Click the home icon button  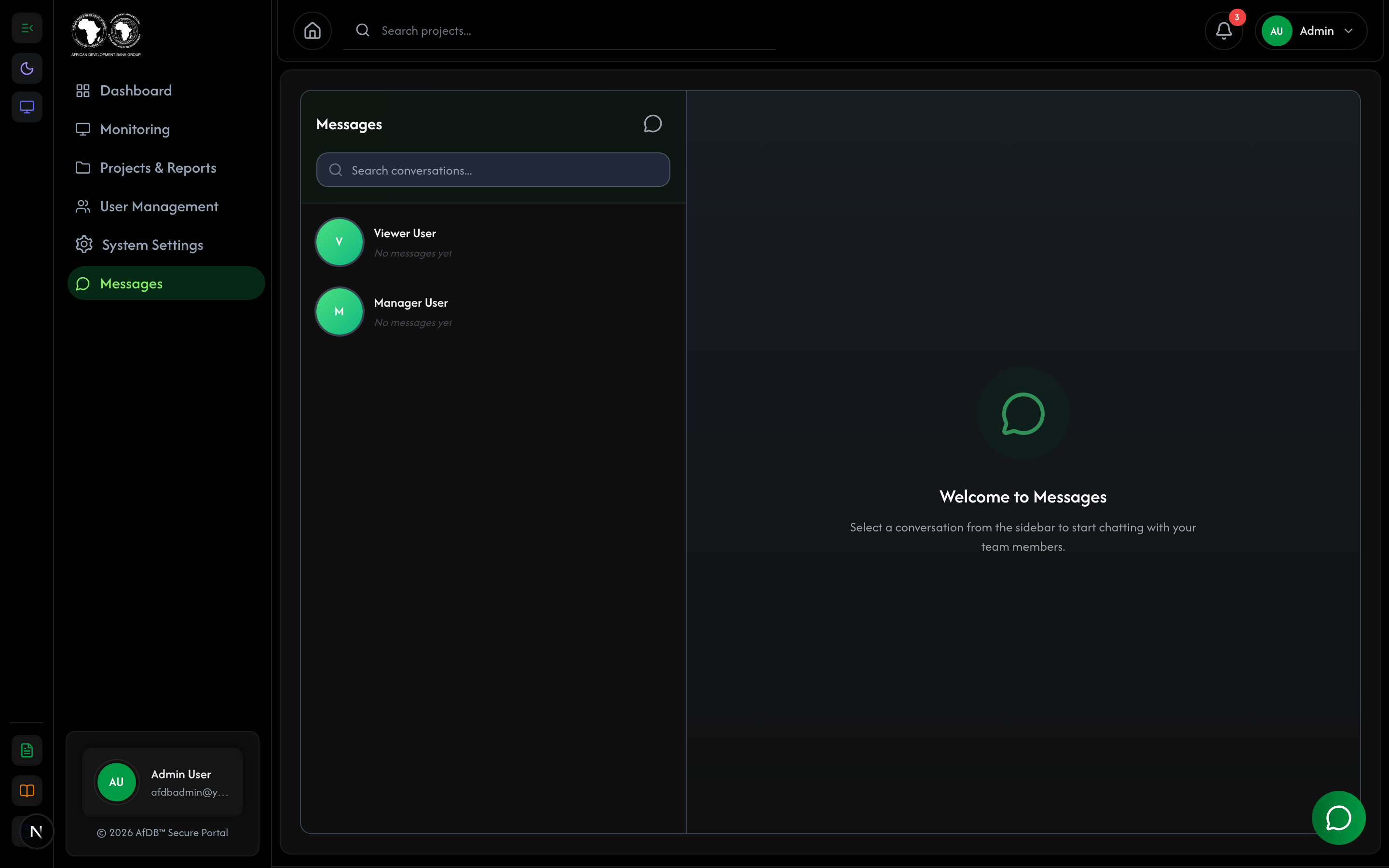312,30
